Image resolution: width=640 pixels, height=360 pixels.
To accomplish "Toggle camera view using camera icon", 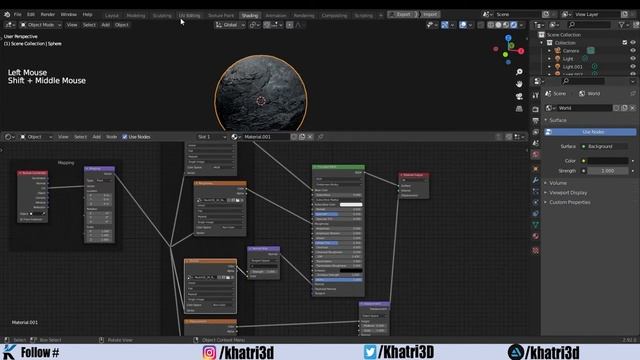I will click(x=519, y=96).
